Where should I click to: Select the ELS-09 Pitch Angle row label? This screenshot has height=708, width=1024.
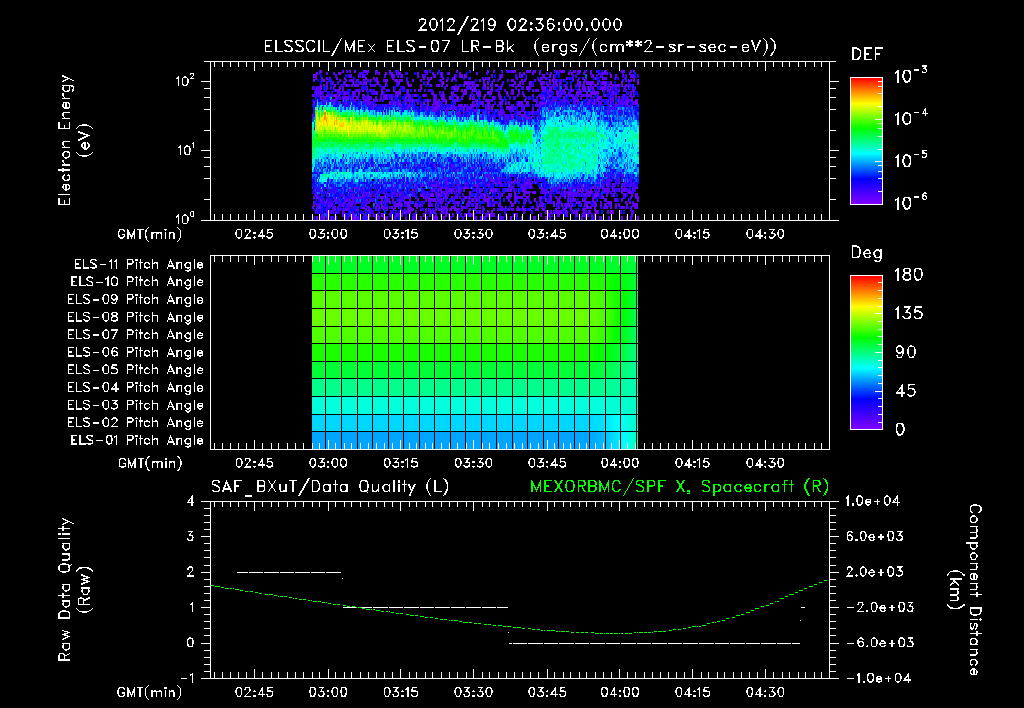tap(135, 300)
